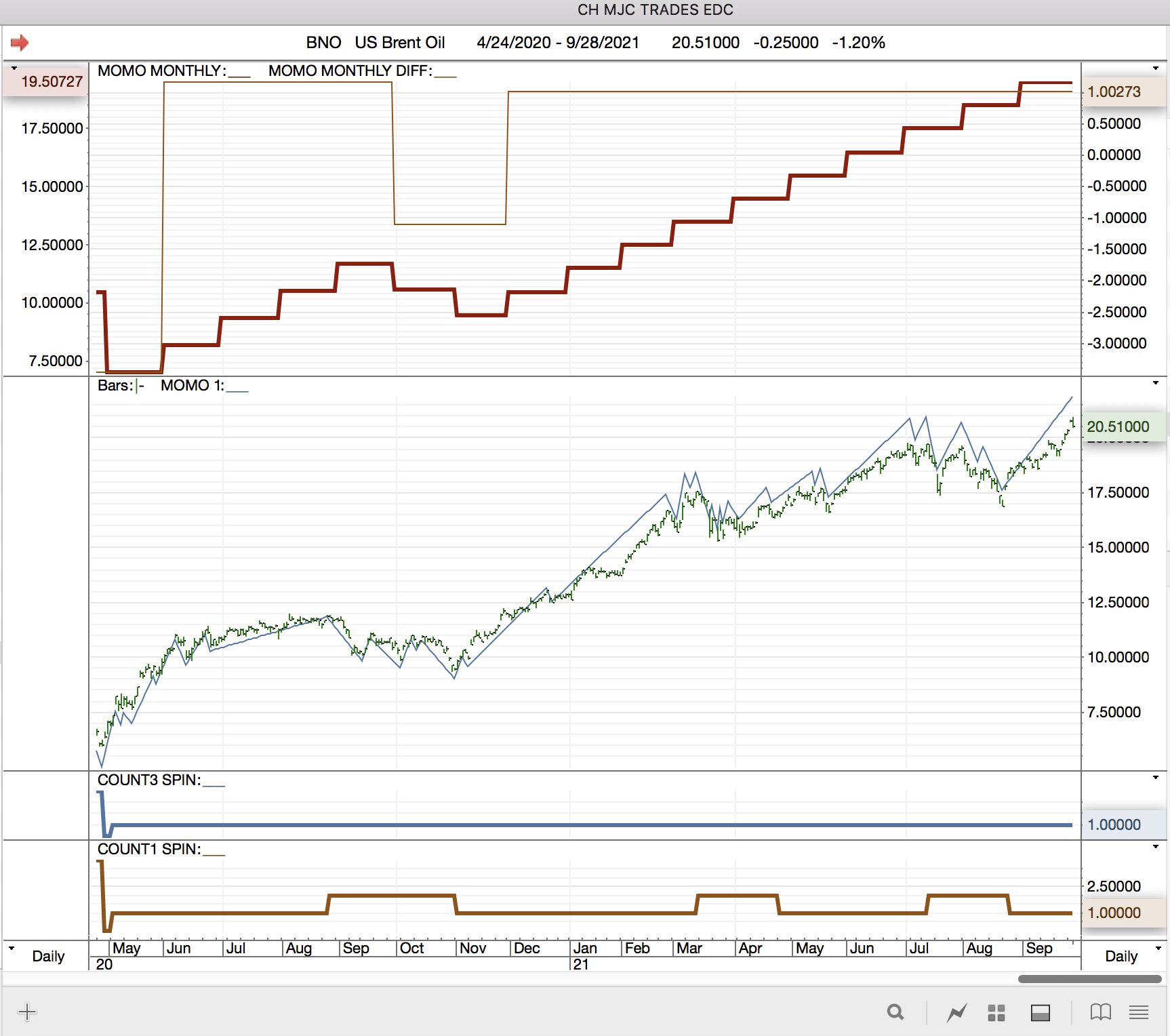Open the Bars price pane dropdown arrow
Image resolution: width=1170 pixels, height=1036 pixels.
click(1156, 383)
